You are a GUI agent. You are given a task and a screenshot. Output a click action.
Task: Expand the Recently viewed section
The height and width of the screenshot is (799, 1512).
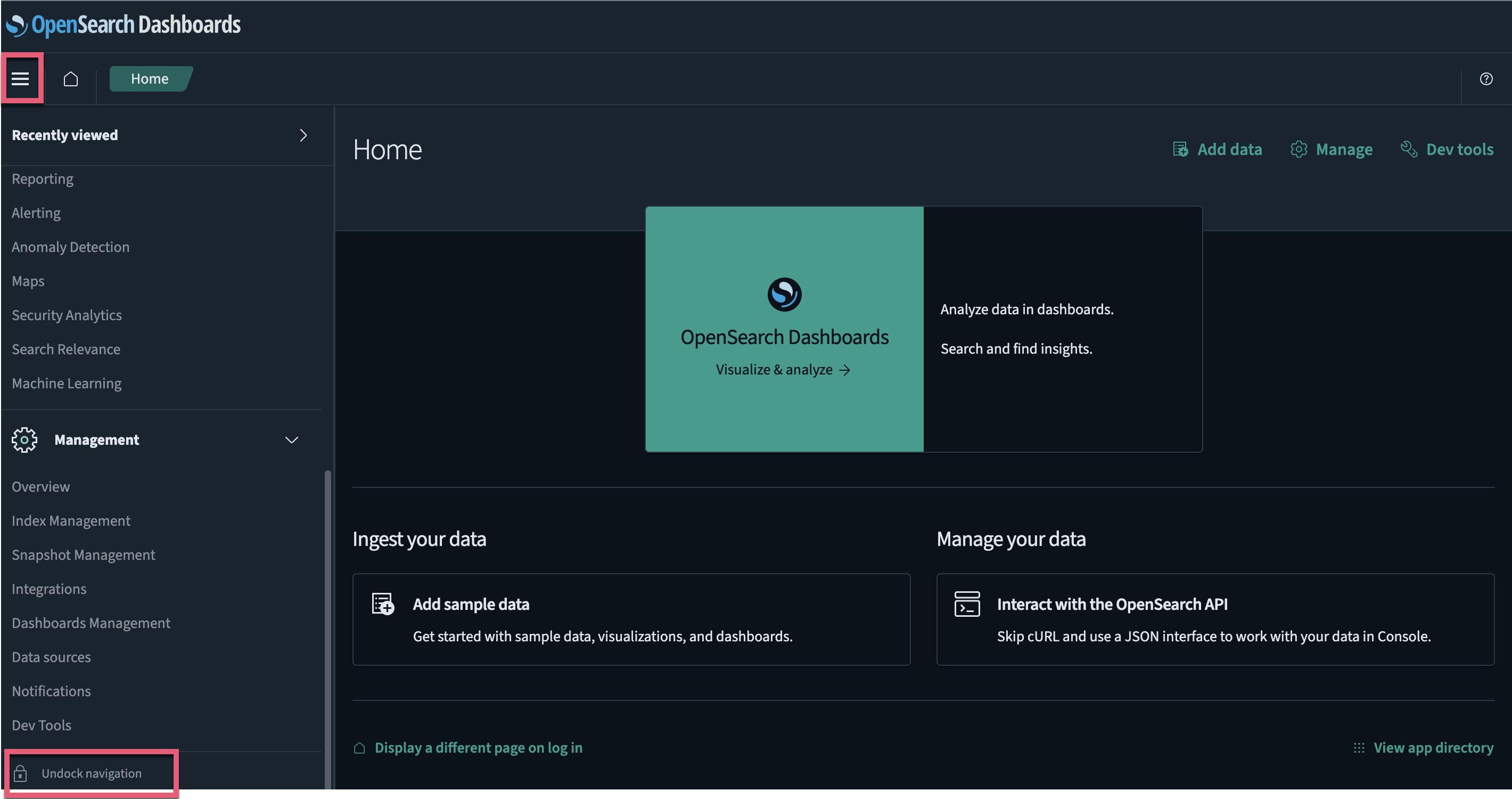pos(303,135)
